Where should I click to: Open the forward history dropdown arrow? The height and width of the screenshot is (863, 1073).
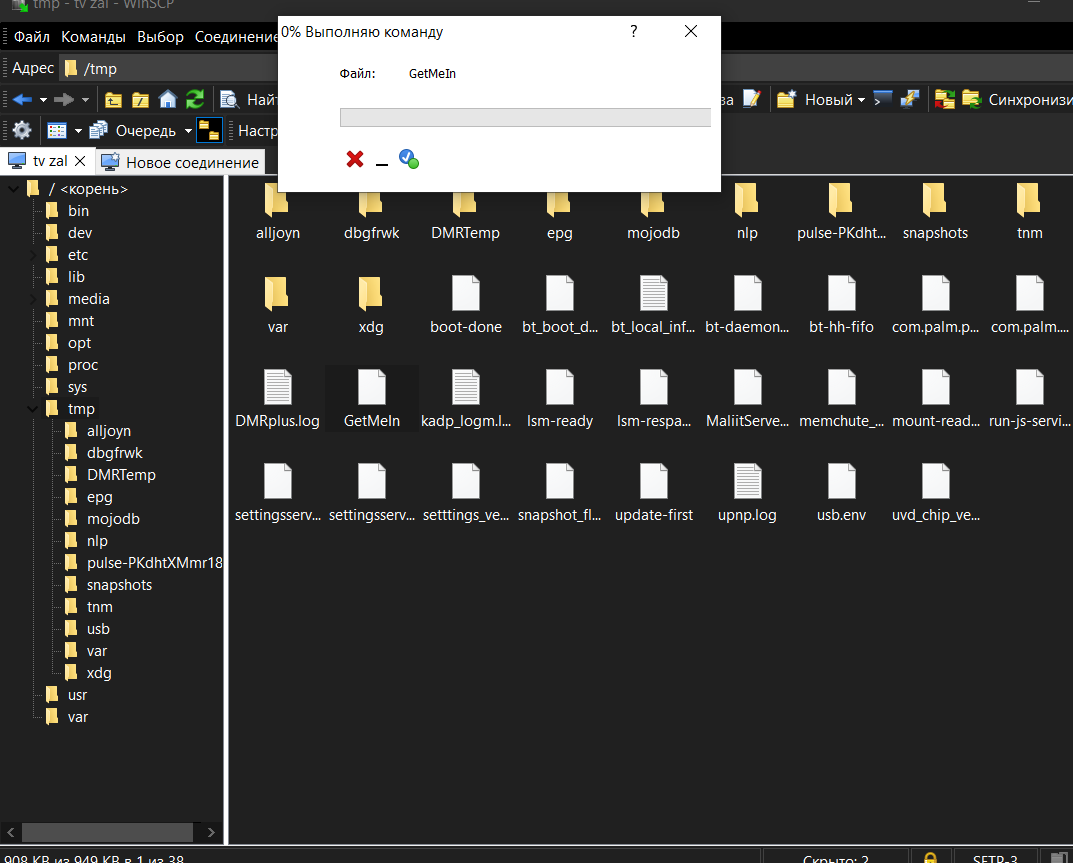click(x=86, y=100)
